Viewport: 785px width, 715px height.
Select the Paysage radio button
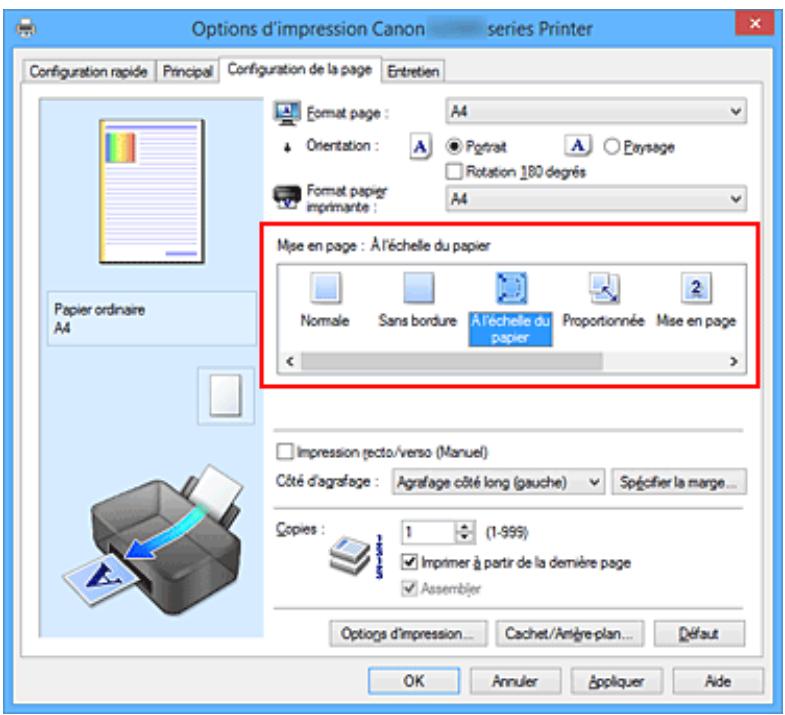(612, 147)
